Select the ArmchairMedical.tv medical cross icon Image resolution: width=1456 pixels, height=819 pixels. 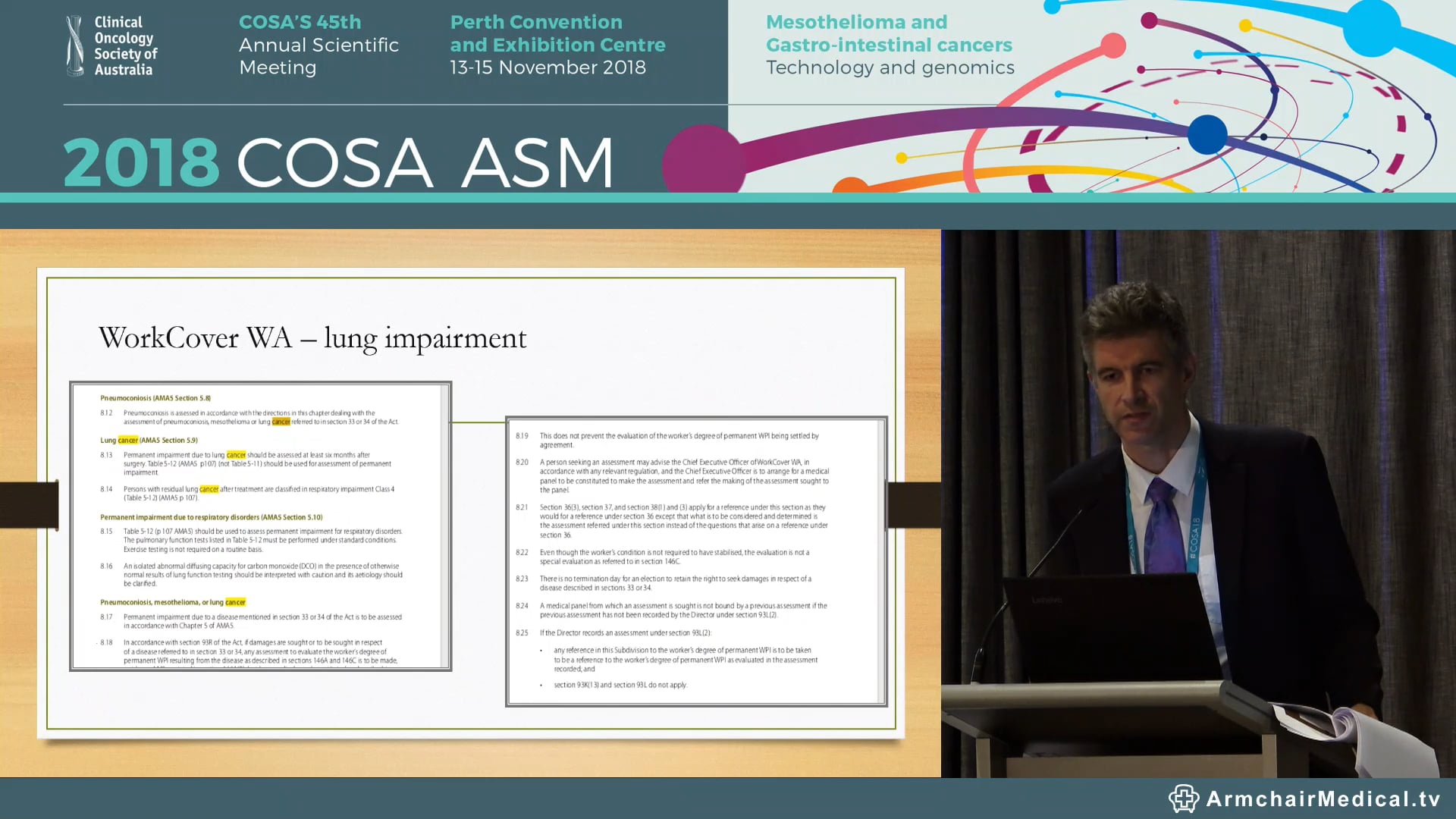pyautogui.click(x=1185, y=799)
